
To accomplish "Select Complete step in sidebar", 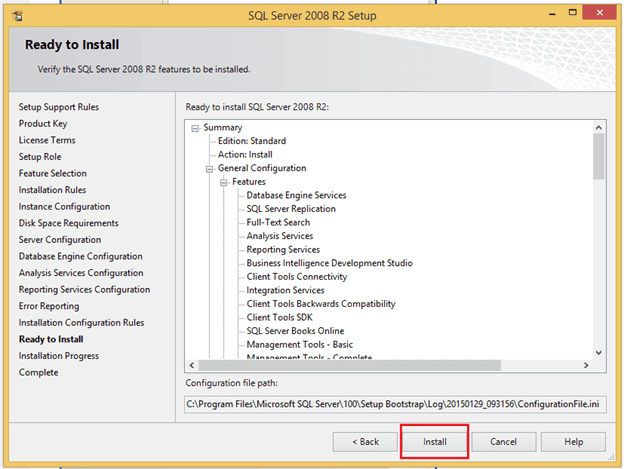I will [38, 373].
